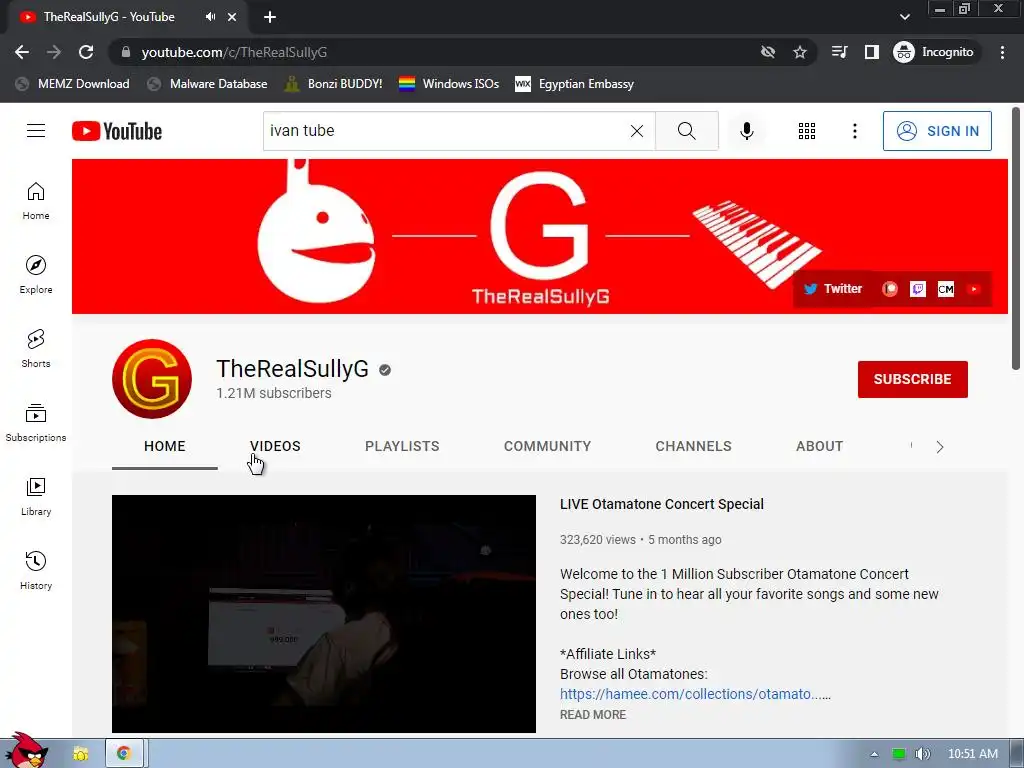The image size is (1024, 768).
Task: Click the page vertical scrollbar thumb
Action: pos(1016,239)
